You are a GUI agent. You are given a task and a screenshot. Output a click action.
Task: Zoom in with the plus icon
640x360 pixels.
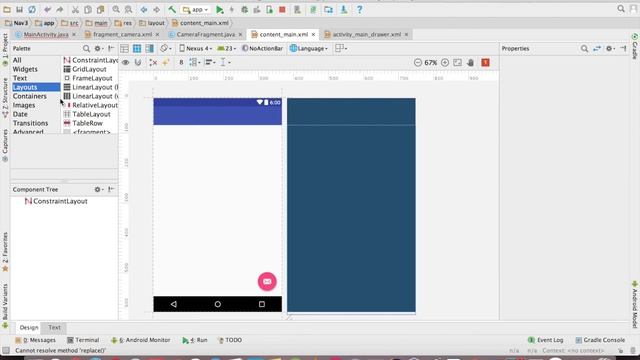pos(445,62)
